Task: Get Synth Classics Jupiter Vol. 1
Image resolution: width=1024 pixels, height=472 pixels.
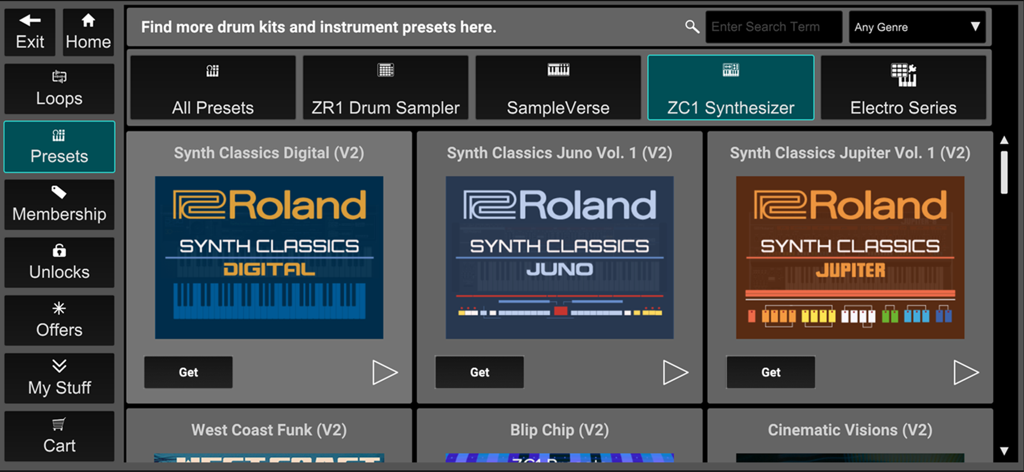Action: pos(771,372)
